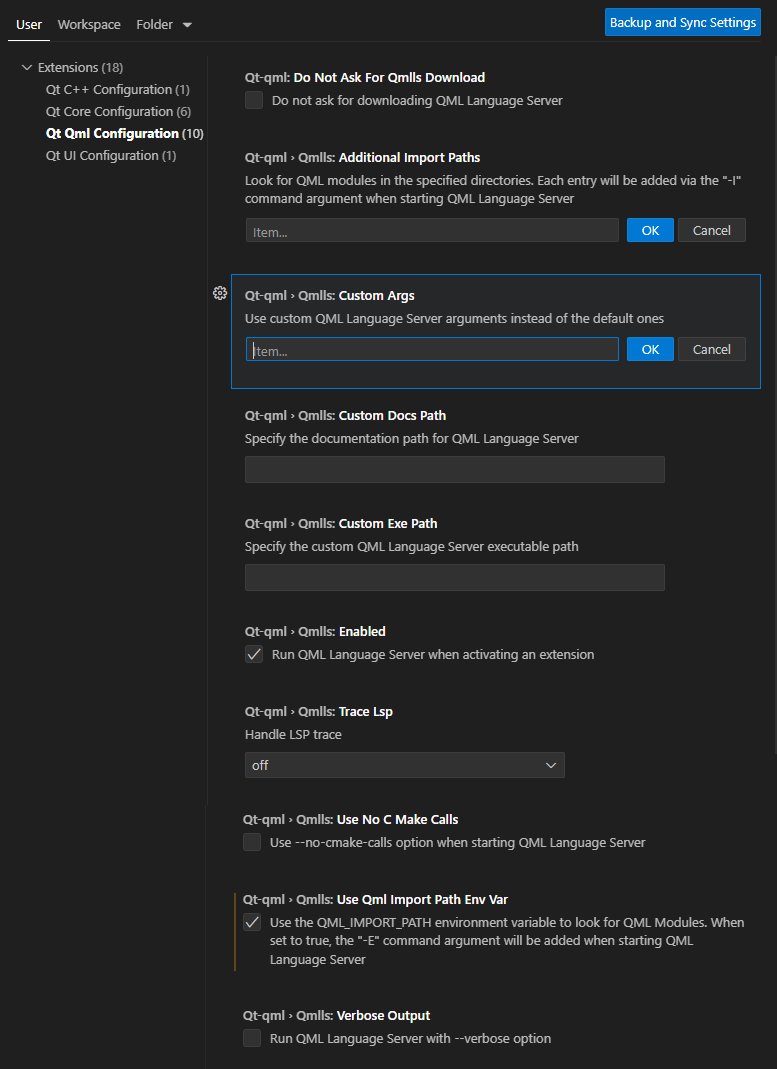Screen dimensions: 777x1069
Task: Enable Verbose Output for QML Language Server
Action: [x=252, y=1037]
